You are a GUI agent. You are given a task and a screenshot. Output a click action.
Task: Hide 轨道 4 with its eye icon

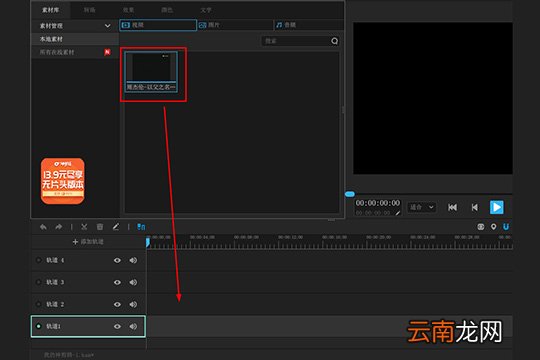click(x=117, y=260)
